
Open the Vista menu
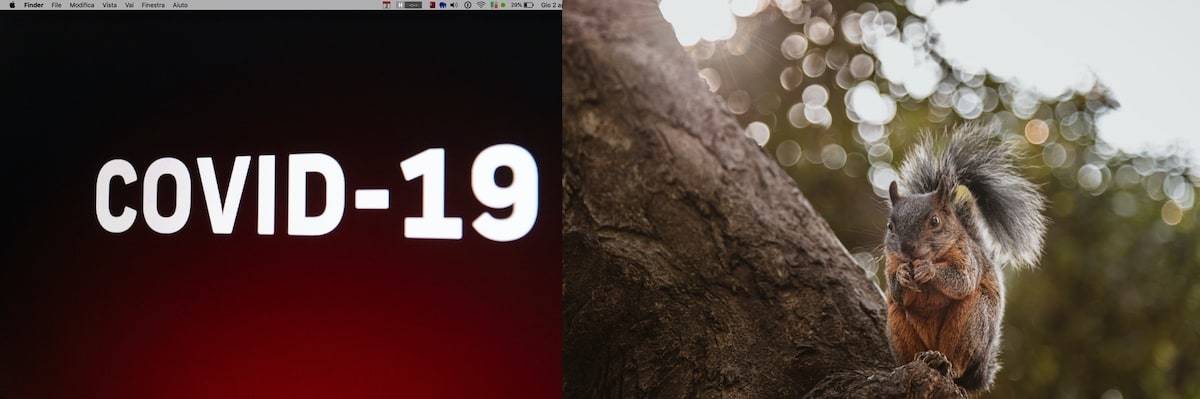[110, 5]
